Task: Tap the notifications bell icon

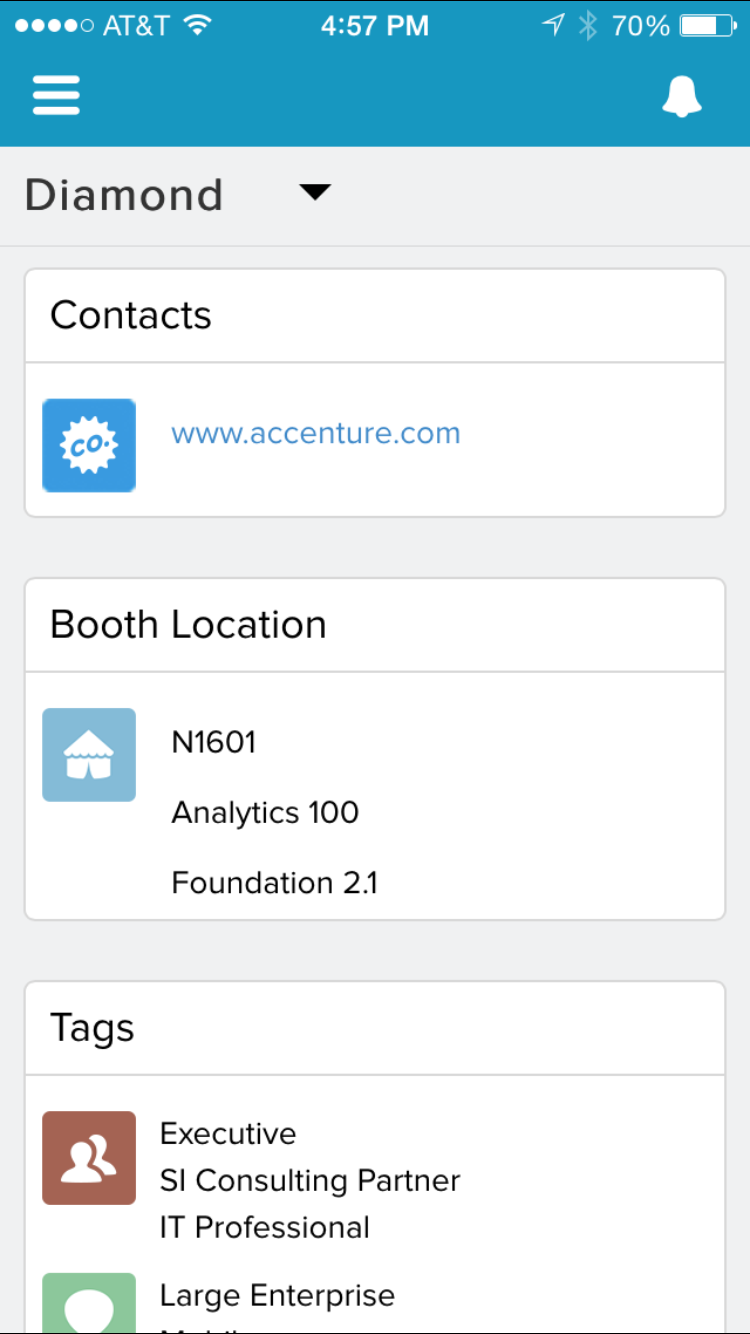Action: [x=682, y=97]
